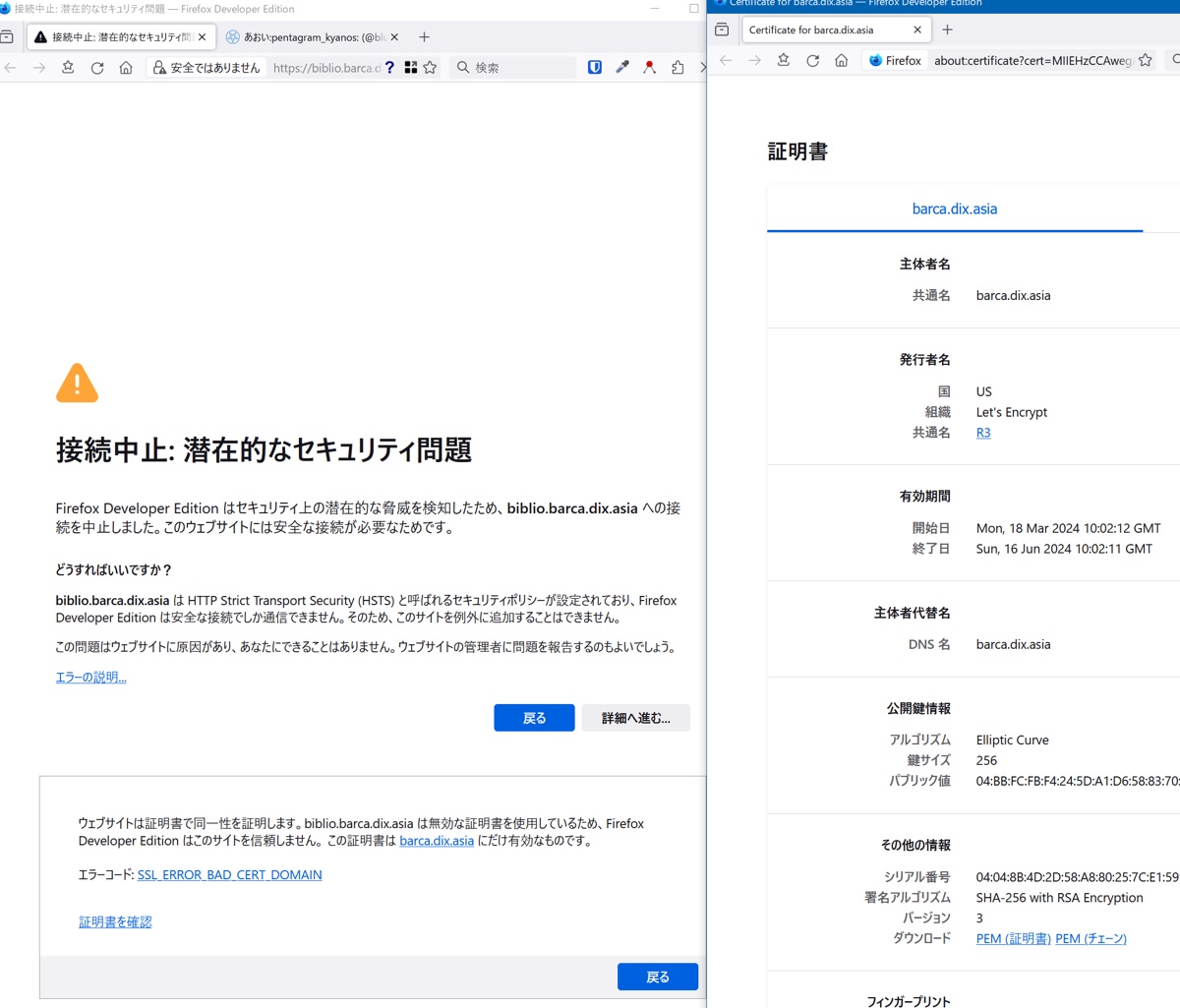Screen dimensions: 1180x1008
Task: Click the about:certificate URL field
Action: point(1032,61)
